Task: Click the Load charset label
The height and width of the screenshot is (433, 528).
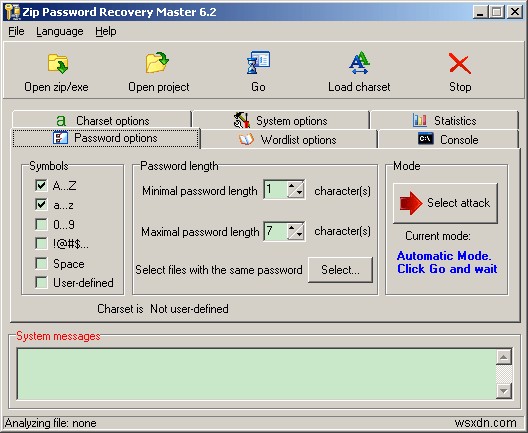Action: pos(359,87)
